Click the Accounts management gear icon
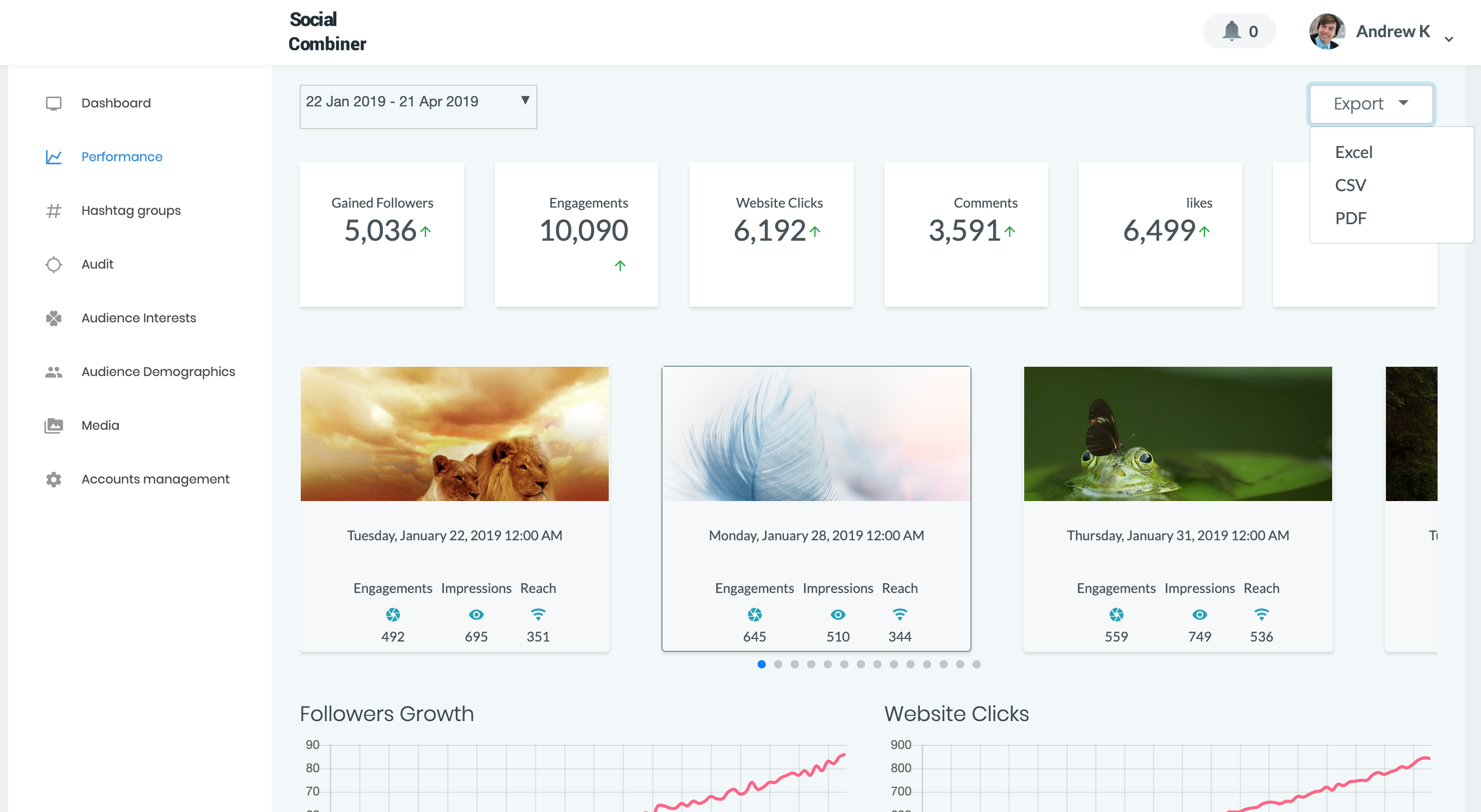Image resolution: width=1481 pixels, height=812 pixels. 53,479
